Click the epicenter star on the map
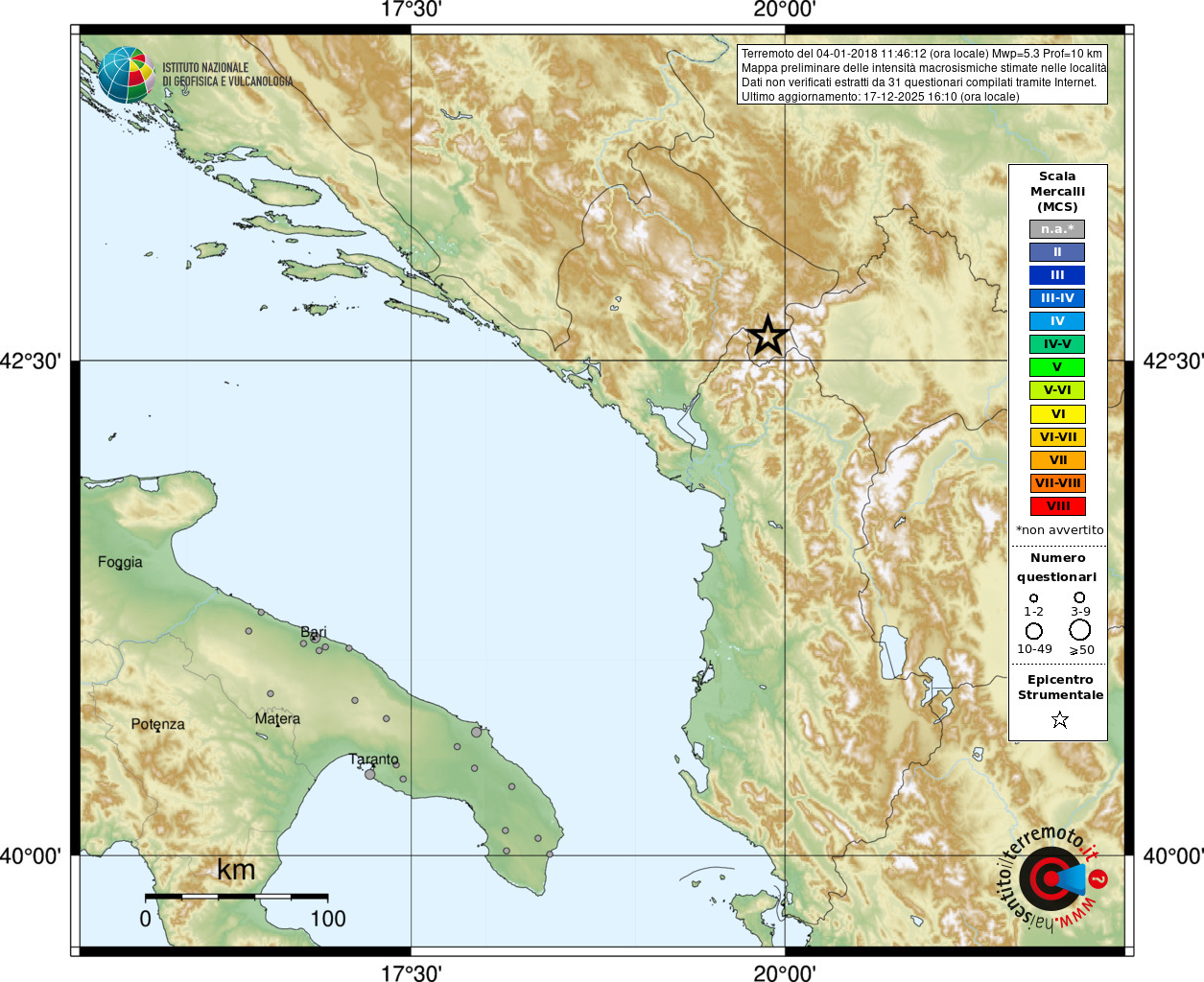Screen dimensions: 1204x982 pos(767,336)
